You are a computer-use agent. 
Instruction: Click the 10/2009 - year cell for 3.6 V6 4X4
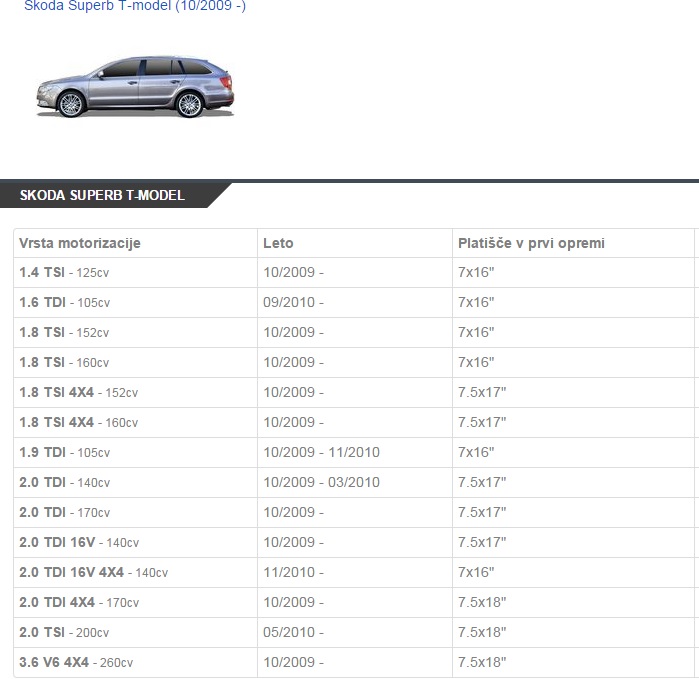click(355, 663)
